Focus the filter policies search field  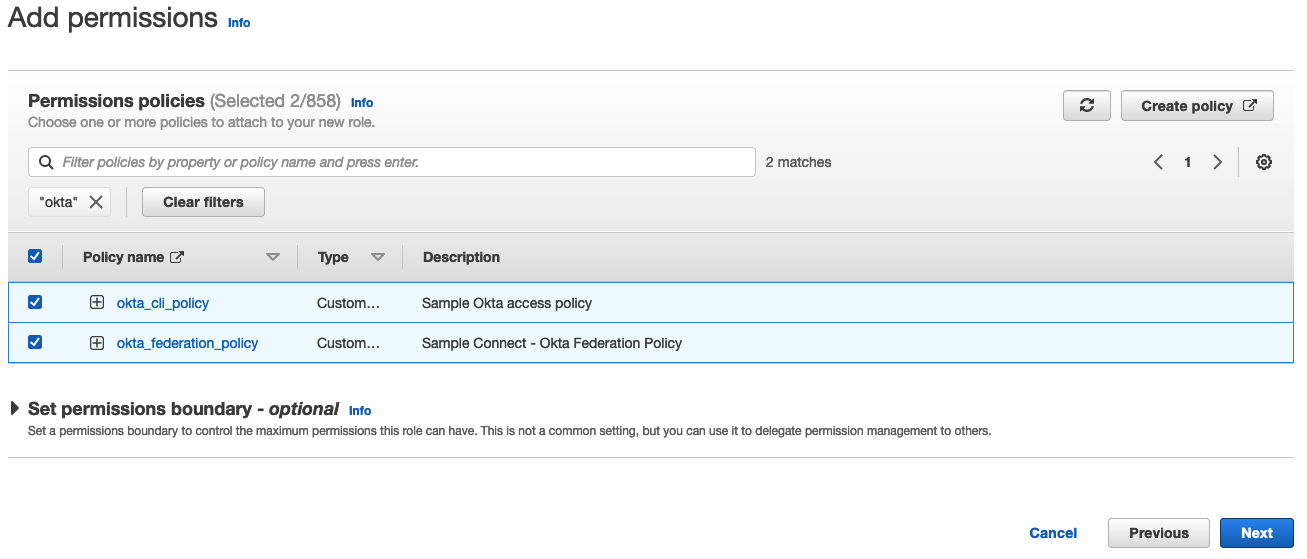pos(400,162)
